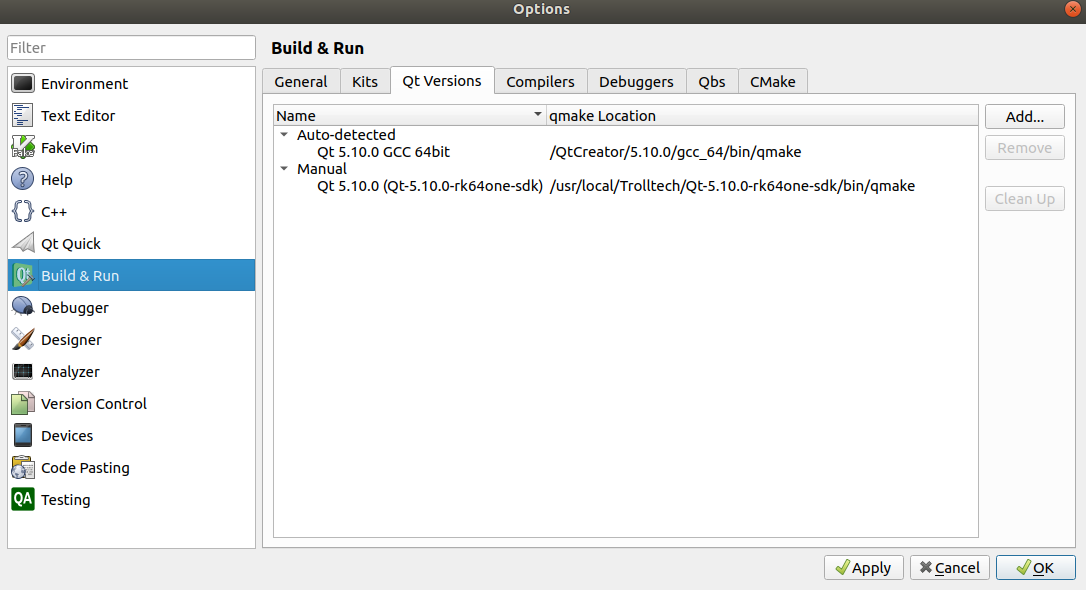Select the Devices tablet icon

23,435
